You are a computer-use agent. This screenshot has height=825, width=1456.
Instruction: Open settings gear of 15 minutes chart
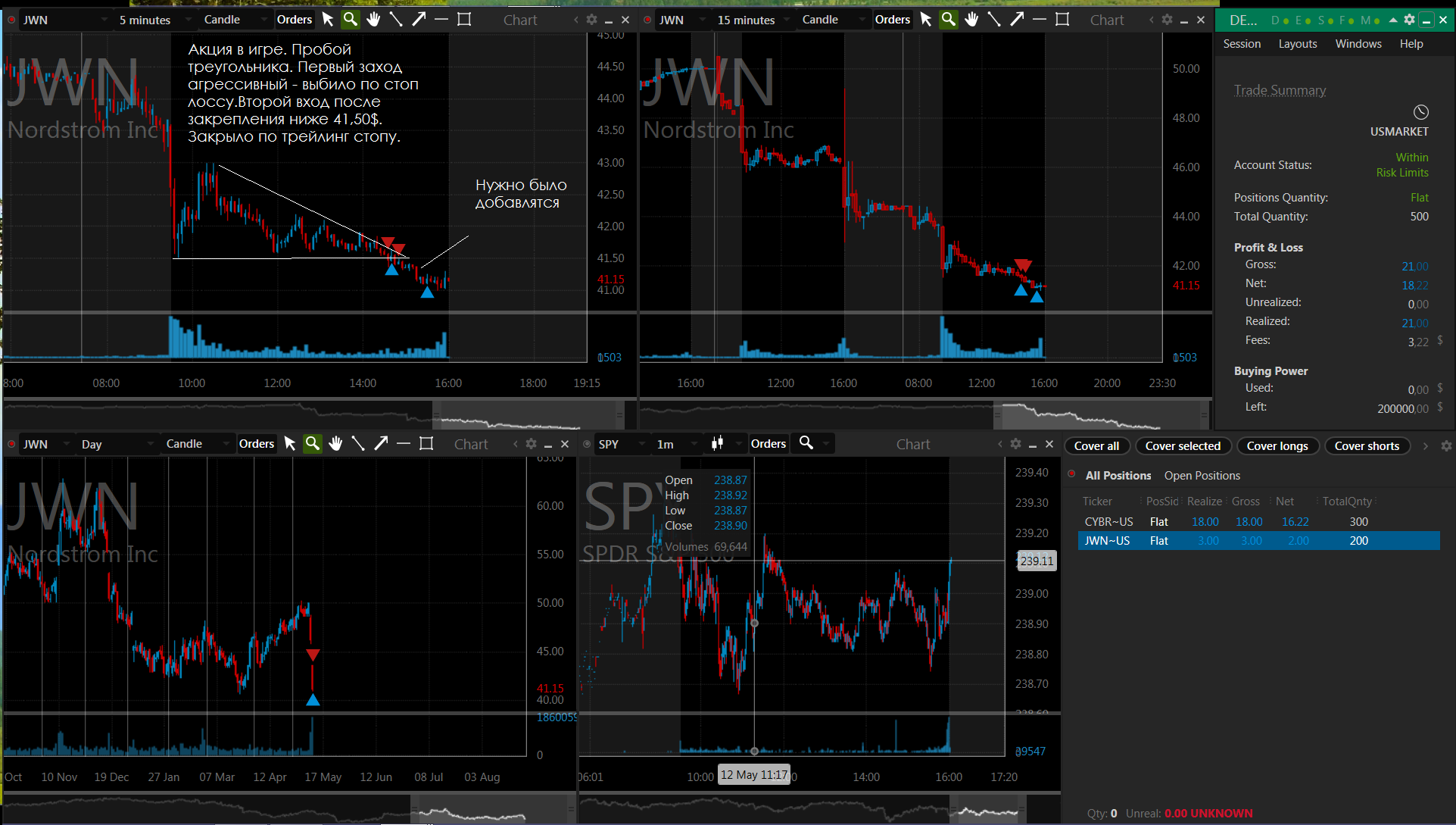1168,20
